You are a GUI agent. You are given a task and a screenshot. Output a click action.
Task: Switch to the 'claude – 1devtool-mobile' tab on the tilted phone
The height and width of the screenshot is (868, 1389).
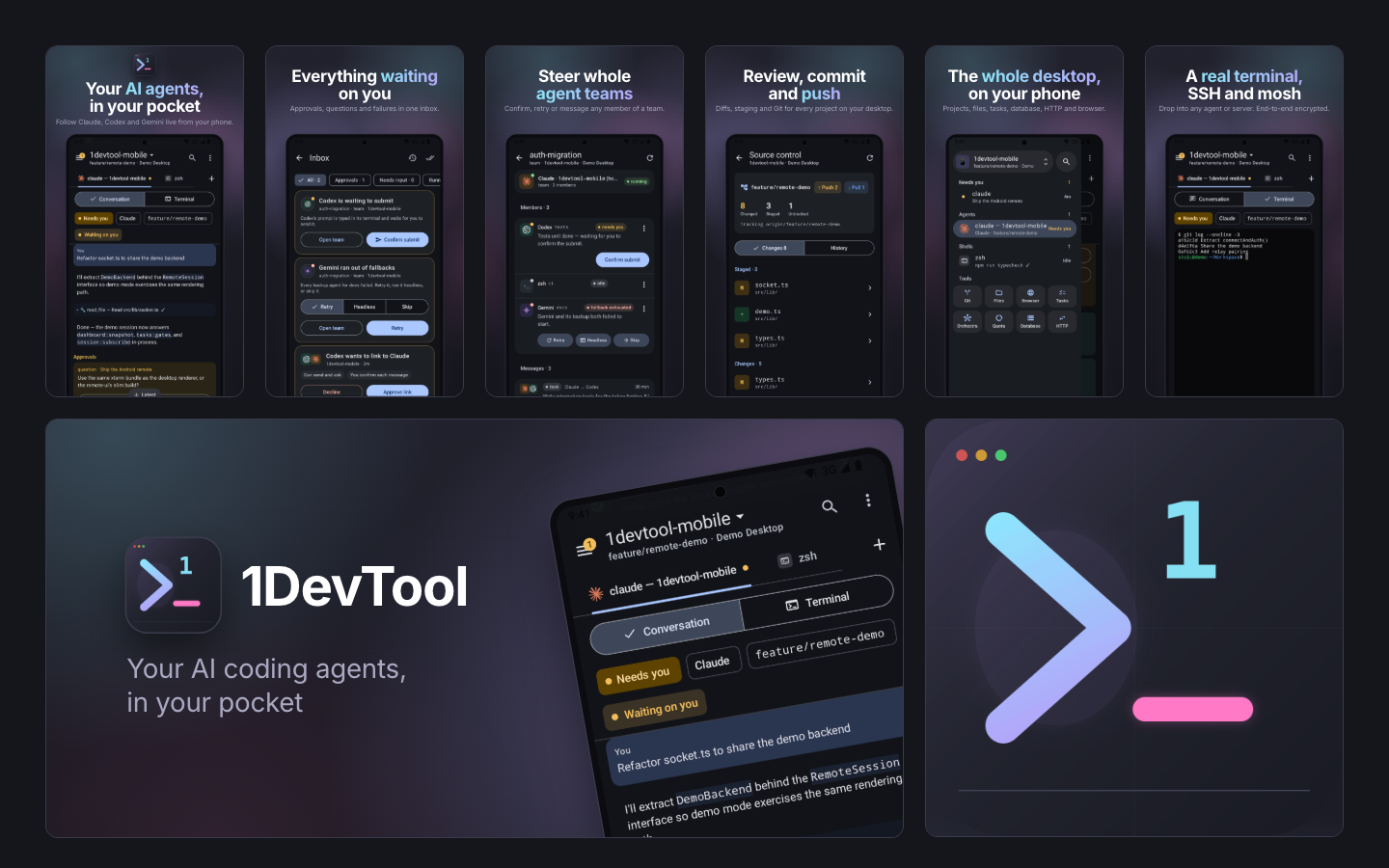point(669,582)
